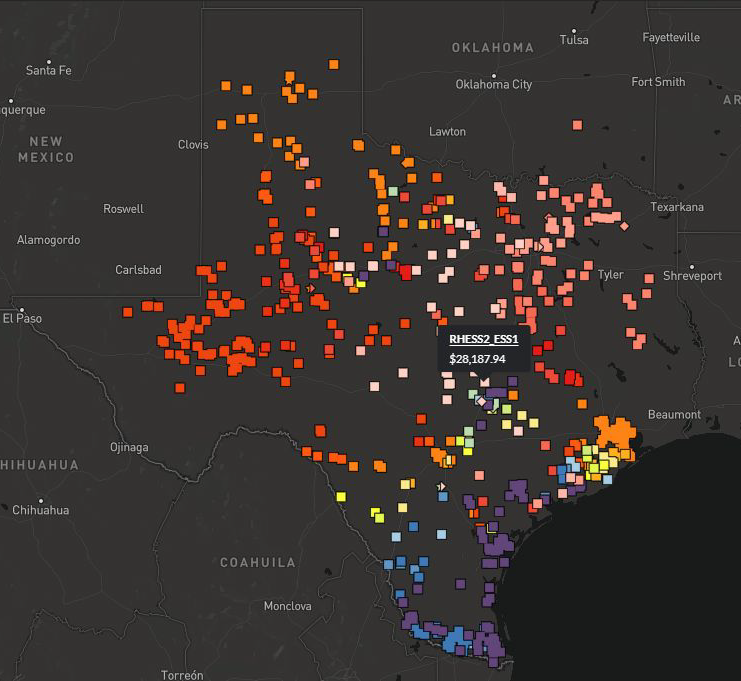Screen dimensions: 741x681
Task: Select the light green square south of Lawton
Action: [x=394, y=189]
